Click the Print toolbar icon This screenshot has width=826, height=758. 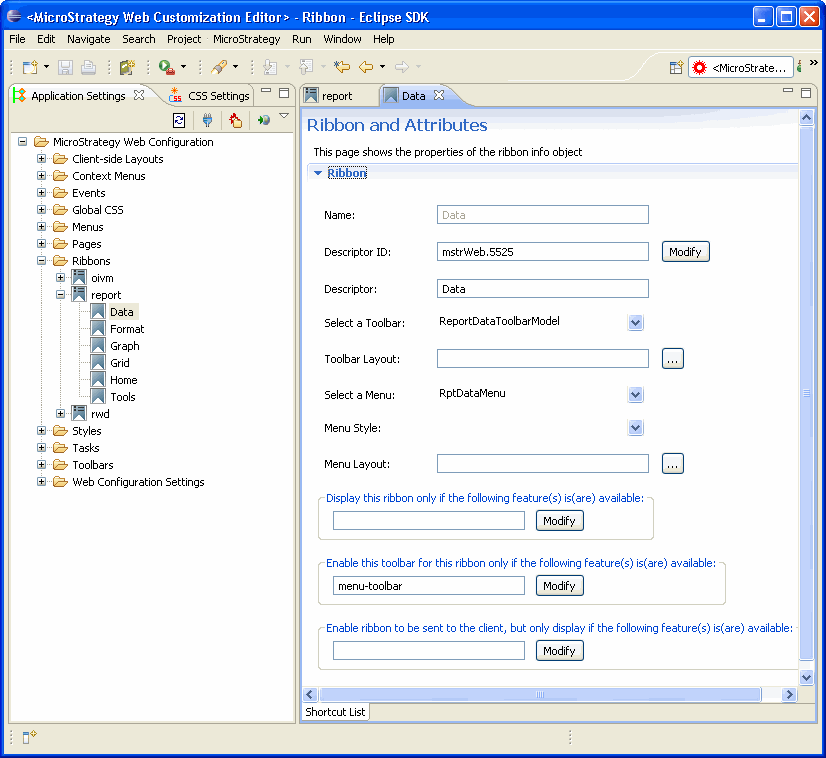tap(88, 67)
